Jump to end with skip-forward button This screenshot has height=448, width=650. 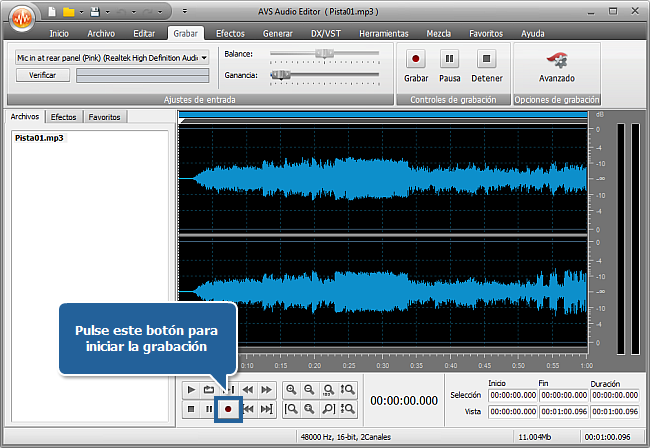tap(266, 409)
